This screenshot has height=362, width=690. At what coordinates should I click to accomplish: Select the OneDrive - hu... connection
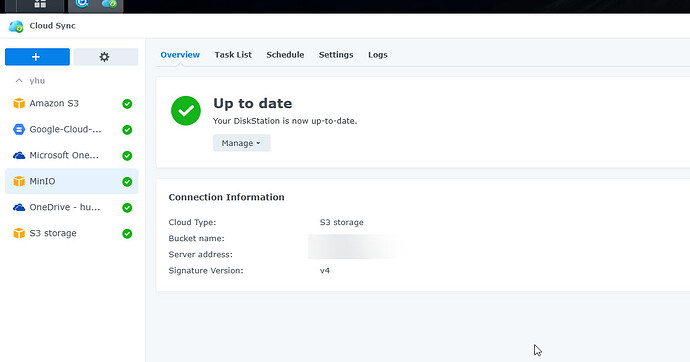[71, 207]
